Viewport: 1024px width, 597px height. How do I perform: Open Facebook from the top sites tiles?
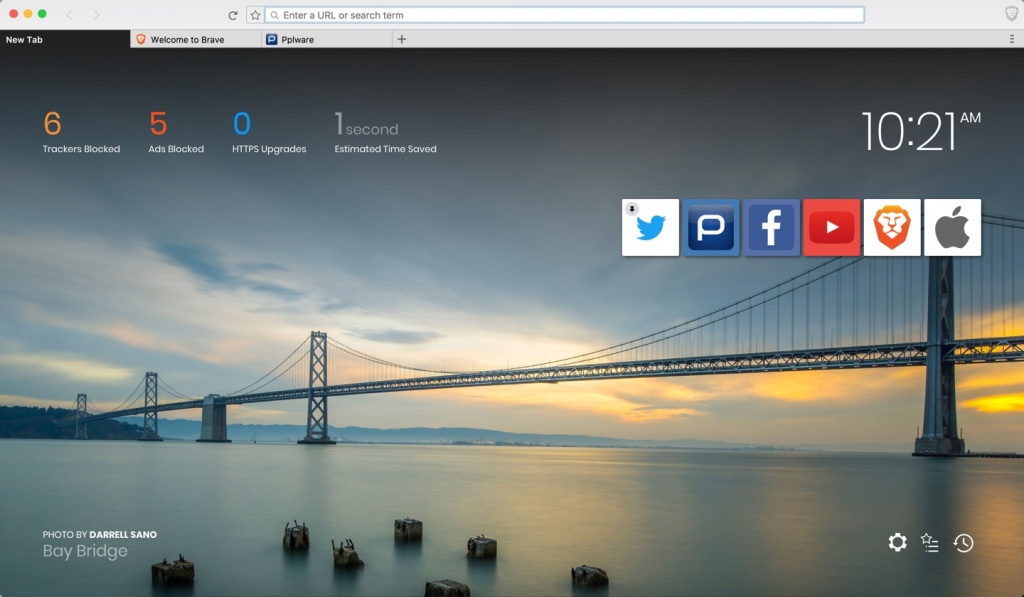pyautogui.click(x=771, y=227)
